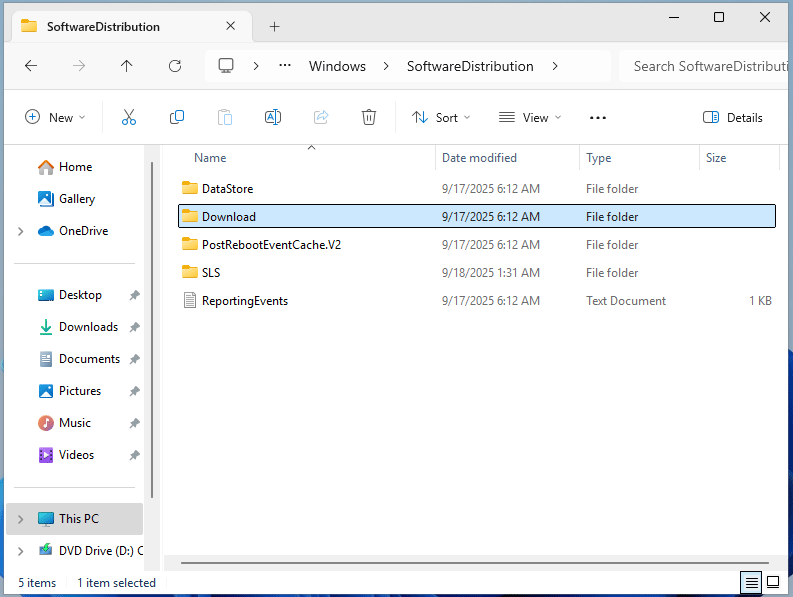The height and width of the screenshot is (597, 793).
Task: Refresh the current folder view
Action: (x=175, y=66)
